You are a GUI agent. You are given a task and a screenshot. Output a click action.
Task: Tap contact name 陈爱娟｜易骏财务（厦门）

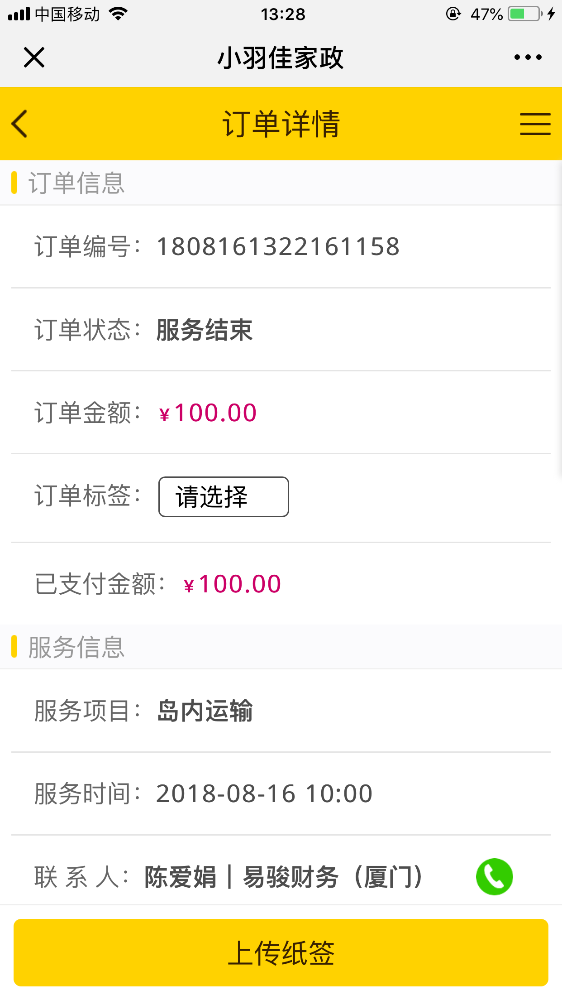click(x=285, y=878)
